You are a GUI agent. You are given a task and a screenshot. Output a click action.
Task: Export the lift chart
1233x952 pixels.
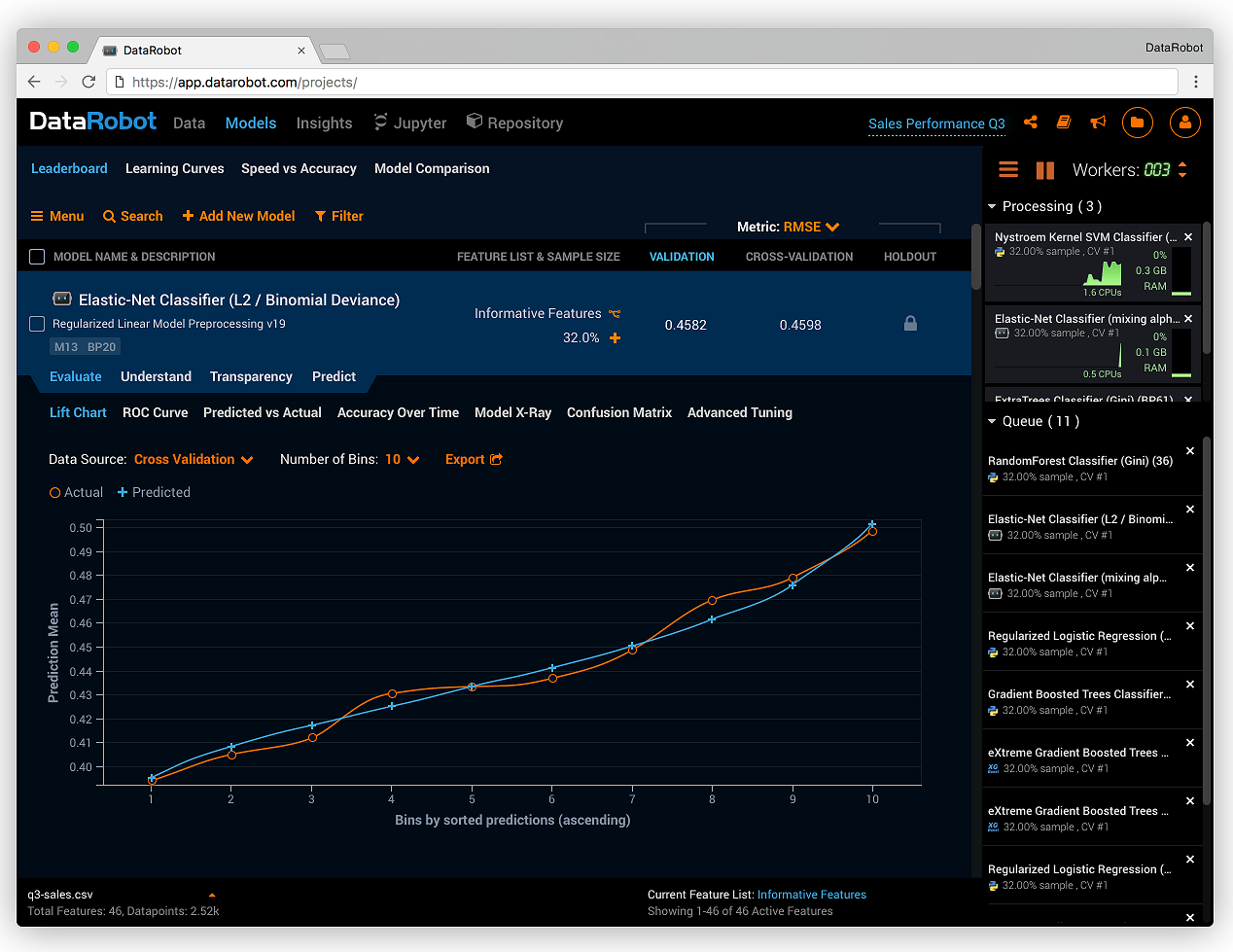[x=474, y=459]
